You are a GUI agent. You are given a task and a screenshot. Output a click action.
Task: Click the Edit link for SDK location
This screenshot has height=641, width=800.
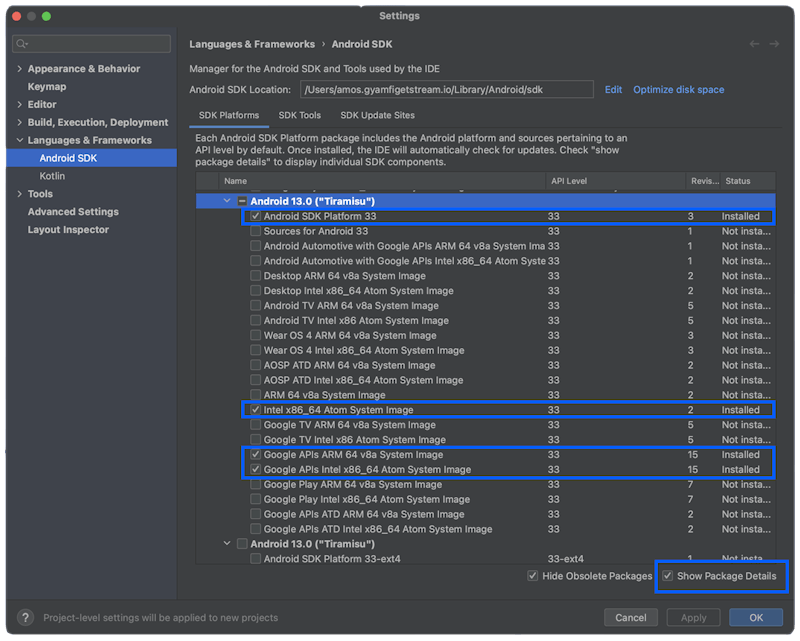[x=613, y=90]
